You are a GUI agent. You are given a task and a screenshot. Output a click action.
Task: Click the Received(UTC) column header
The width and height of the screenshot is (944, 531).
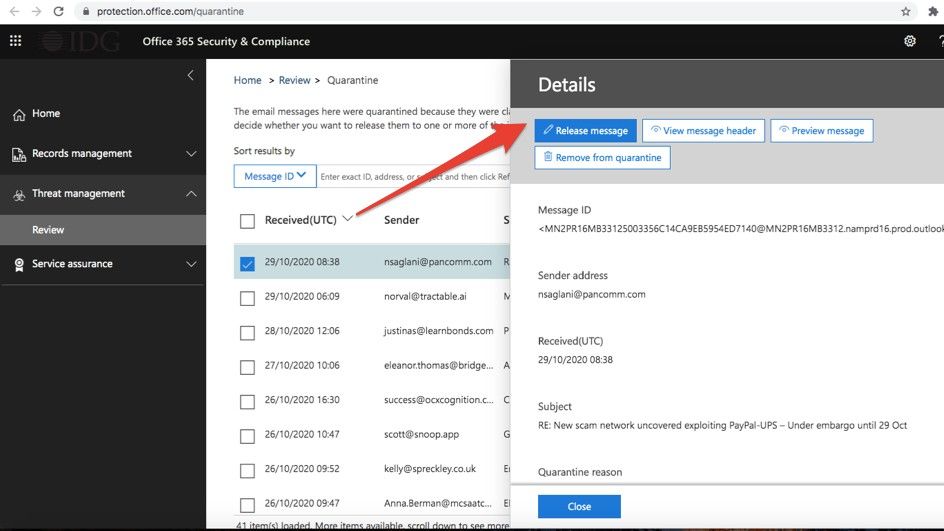(300, 220)
